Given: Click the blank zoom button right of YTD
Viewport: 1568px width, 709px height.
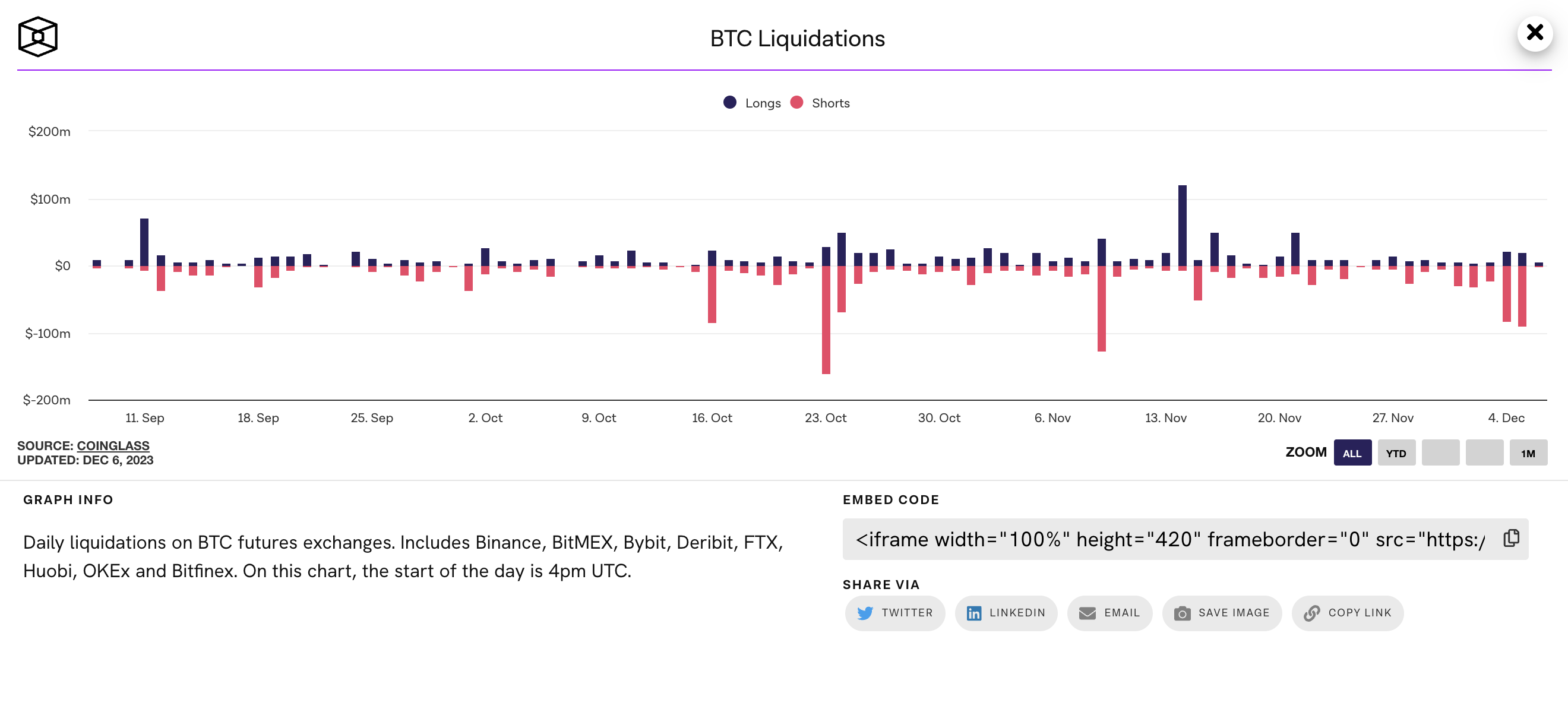Looking at the screenshot, I should [1440, 453].
